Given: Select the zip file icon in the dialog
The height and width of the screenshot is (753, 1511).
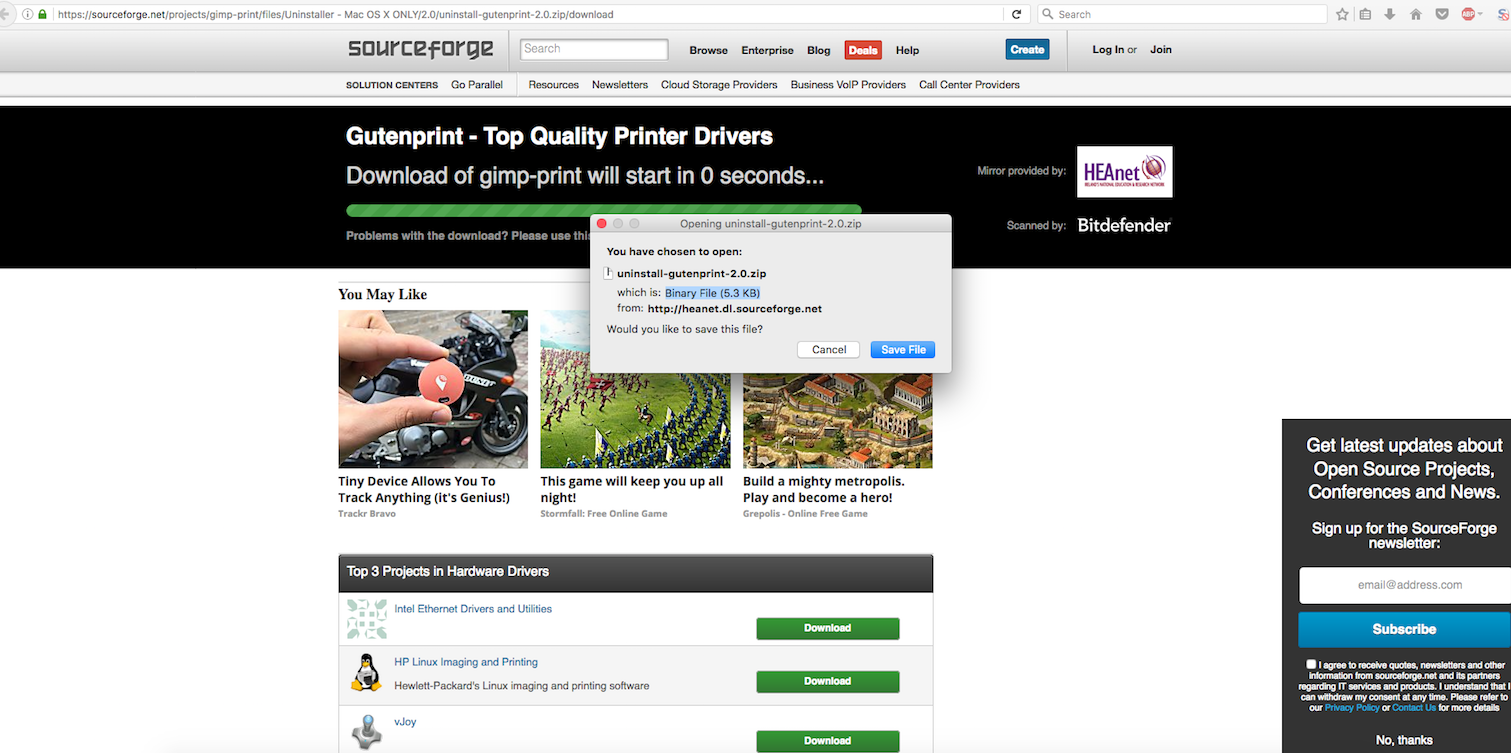Looking at the screenshot, I should (x=609, y=273).
